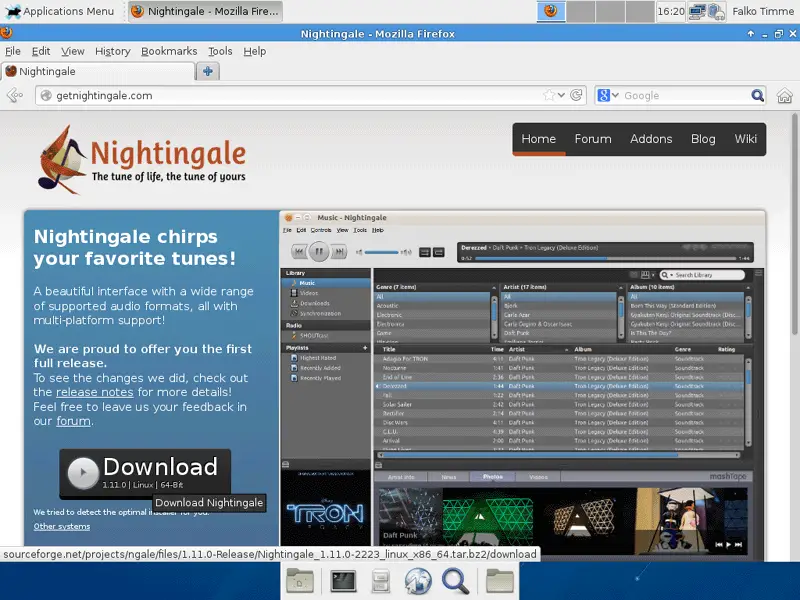Click the 16:20 panel clock
The width and height of the screenshot is (800, 600).
tap(670, 11)
